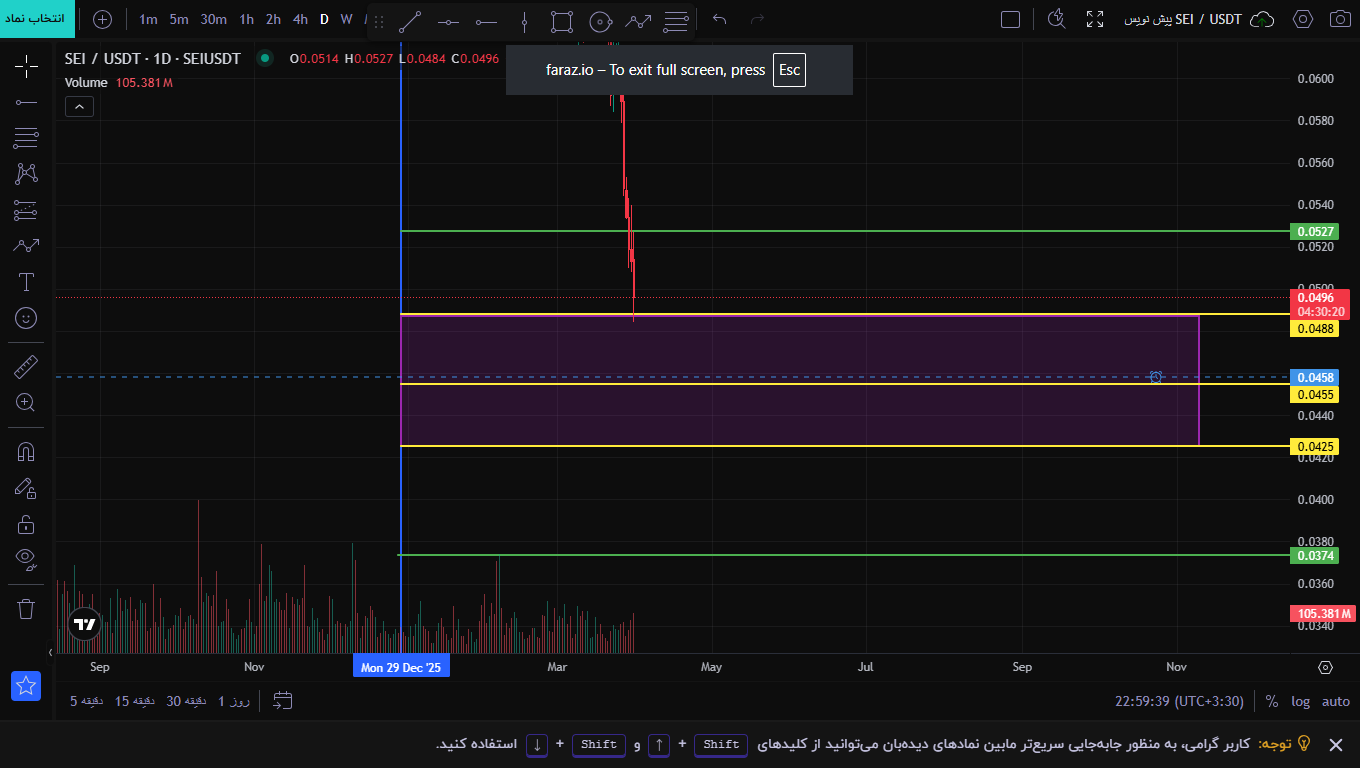
Task: Select the Rectangle tool in floating toolbar
Action: coord(562,20)
